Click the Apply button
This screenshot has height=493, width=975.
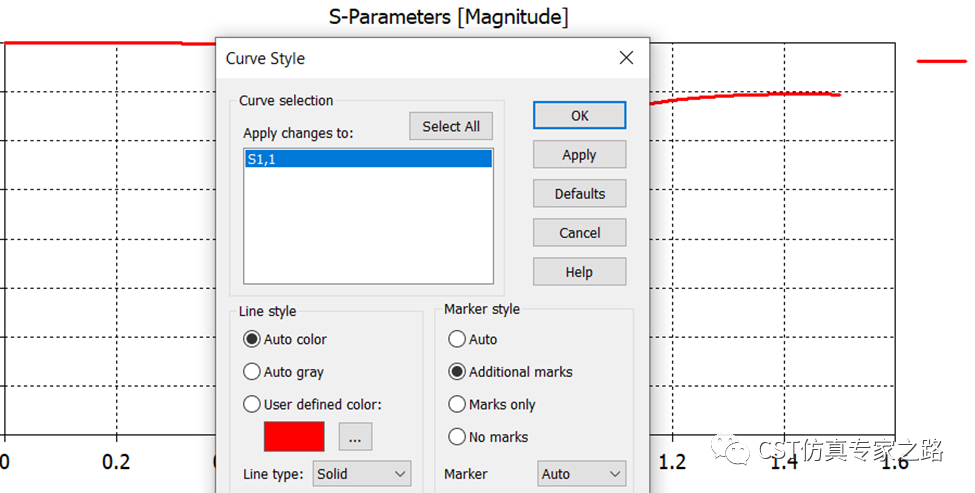point(580,155)
